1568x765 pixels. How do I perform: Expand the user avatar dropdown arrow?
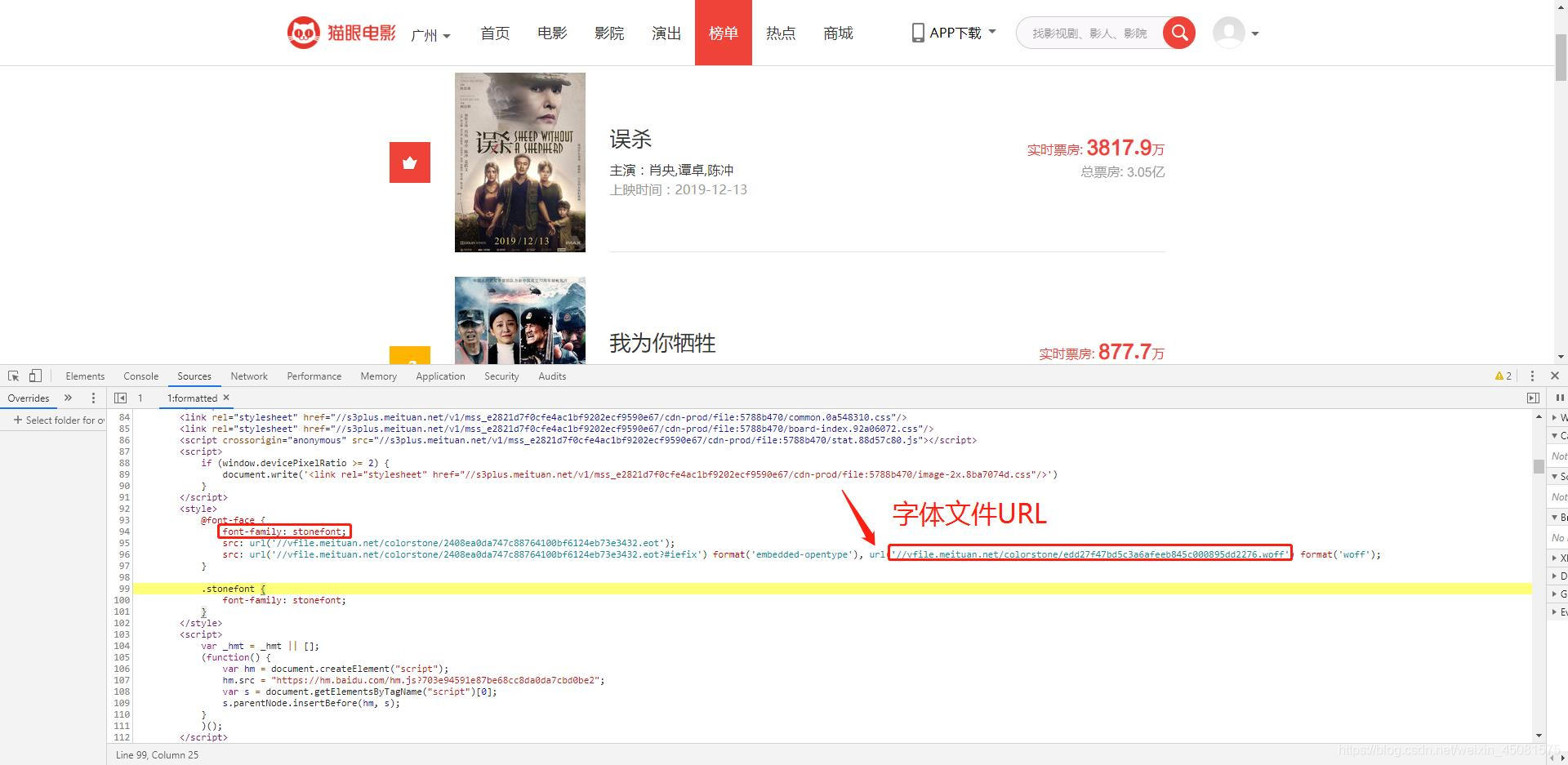[x=1255, y=33]
